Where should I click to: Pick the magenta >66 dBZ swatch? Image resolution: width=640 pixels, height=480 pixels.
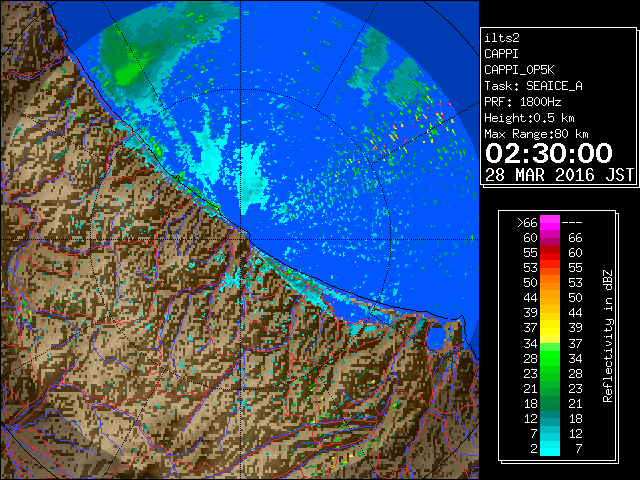tap(550, 223)
